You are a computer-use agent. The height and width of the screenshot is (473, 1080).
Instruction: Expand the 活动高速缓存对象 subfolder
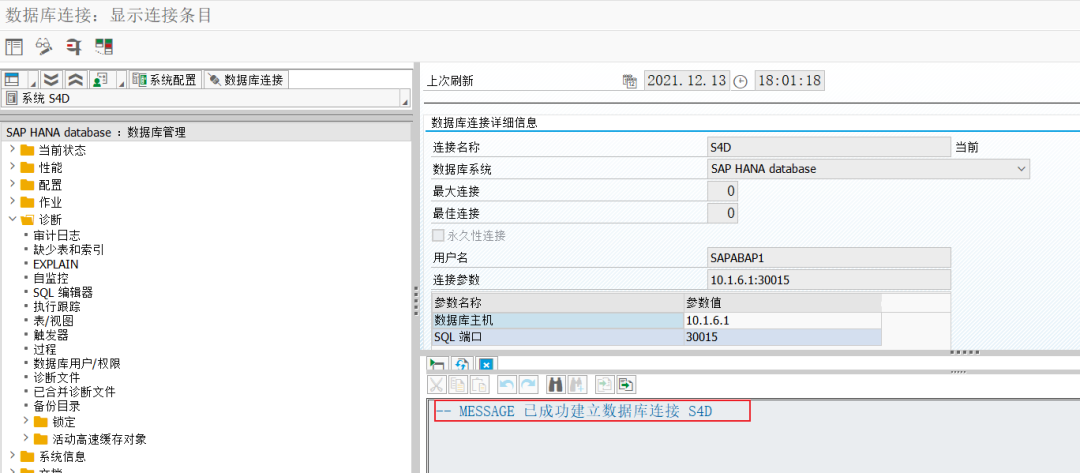[x=25, y=439]
